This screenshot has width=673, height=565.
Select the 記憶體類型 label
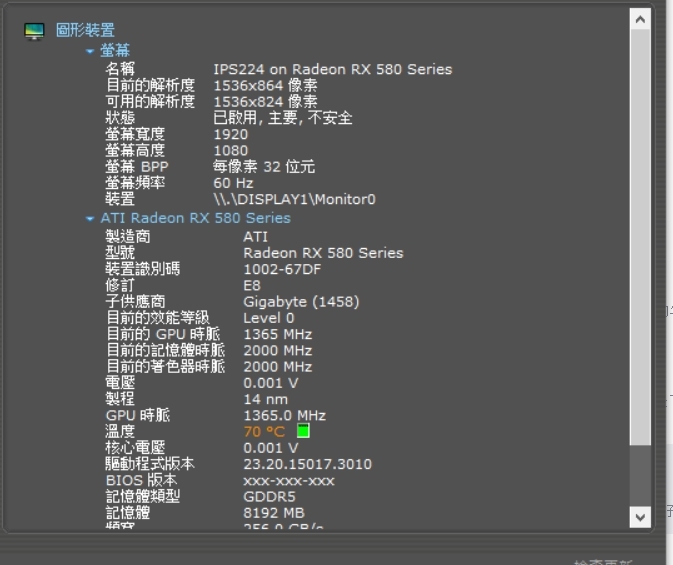[143, 497]
